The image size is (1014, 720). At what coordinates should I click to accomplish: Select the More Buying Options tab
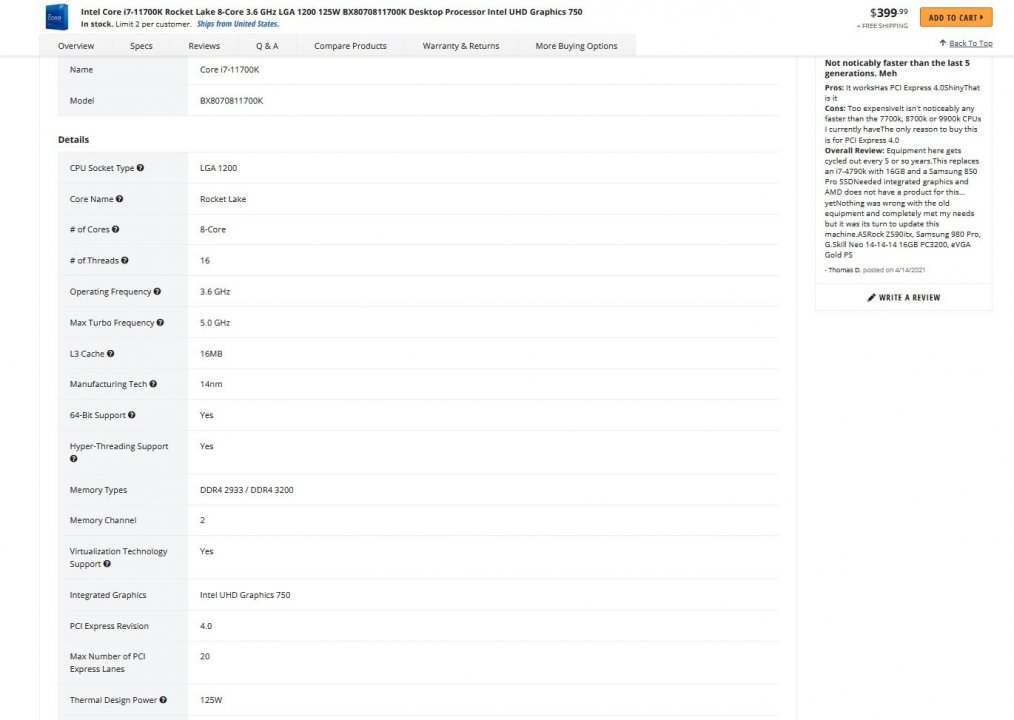575,45
